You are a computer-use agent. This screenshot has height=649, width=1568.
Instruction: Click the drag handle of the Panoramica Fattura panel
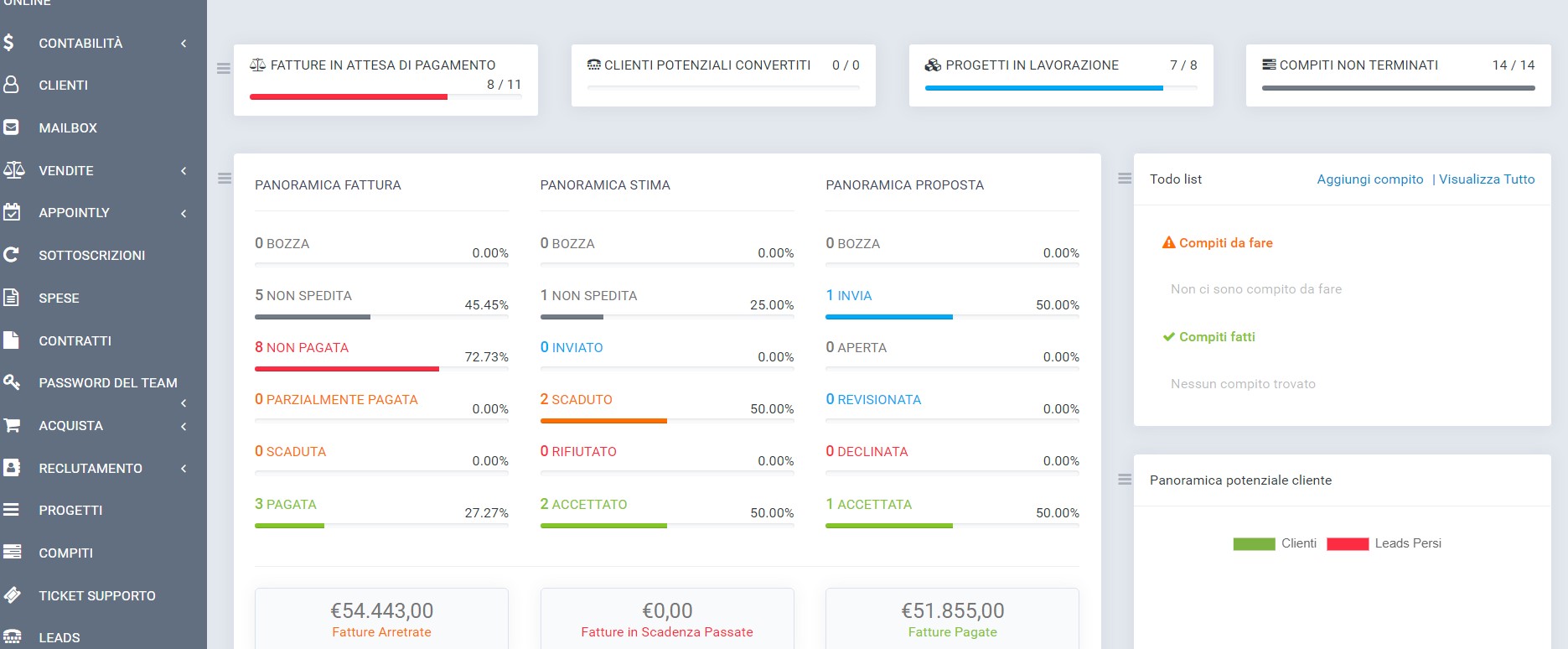pos(225,179)
